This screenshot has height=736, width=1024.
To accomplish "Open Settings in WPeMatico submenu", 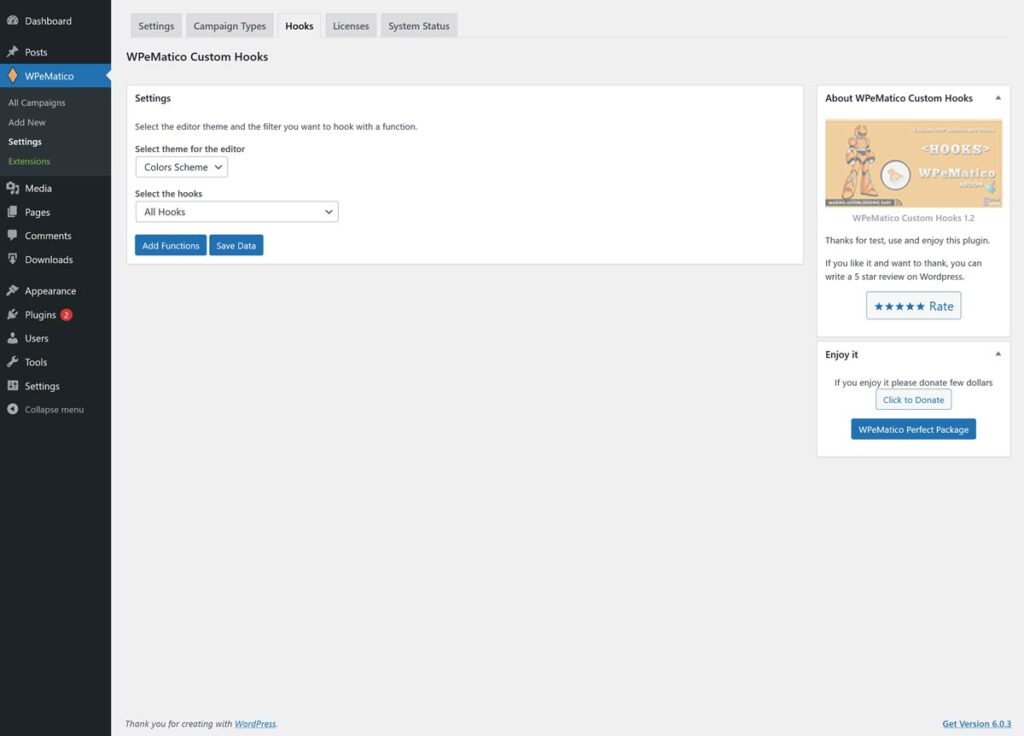I will [25, 142].
